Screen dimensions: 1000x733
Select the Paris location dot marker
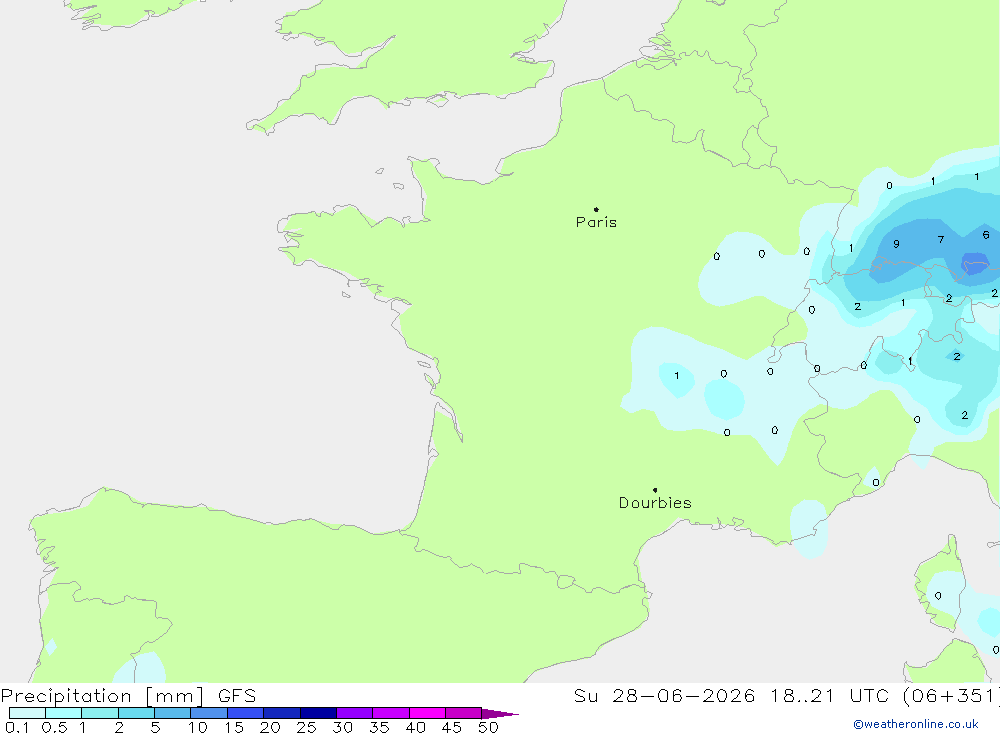click(x=596, y=209)
